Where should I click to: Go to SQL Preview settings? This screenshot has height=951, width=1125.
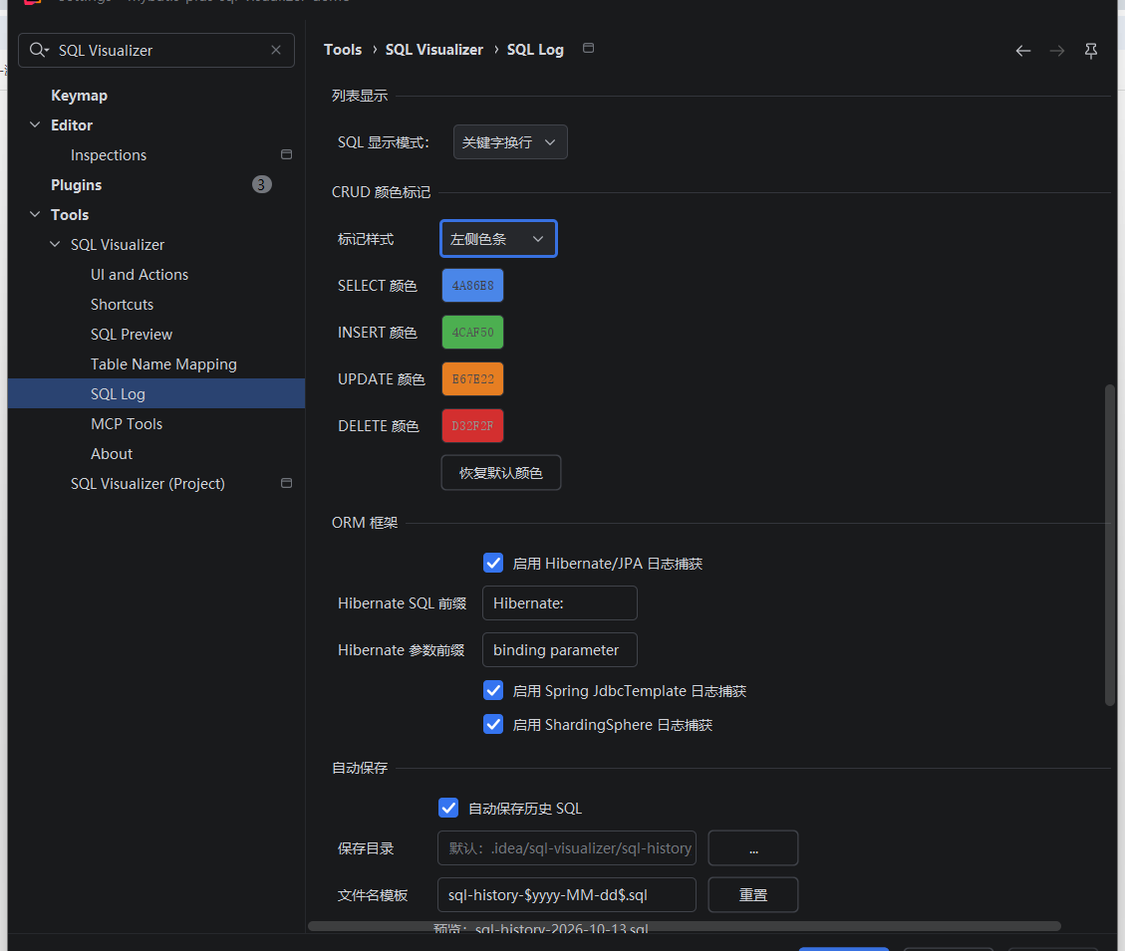[131, 334]
